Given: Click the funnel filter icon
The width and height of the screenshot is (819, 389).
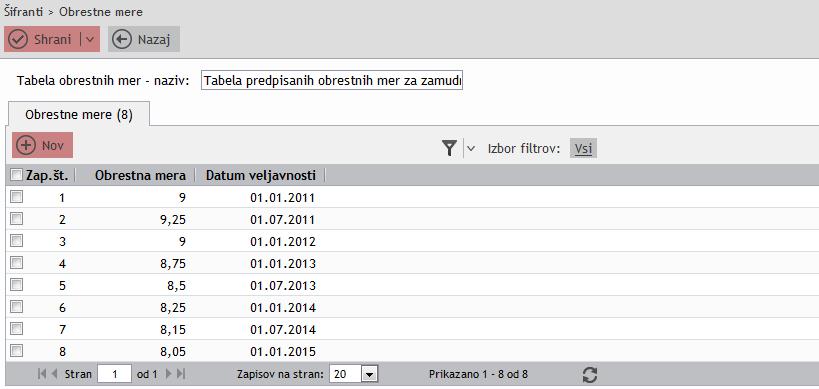Looking at the screenshot, I should [x=449, y=148].
